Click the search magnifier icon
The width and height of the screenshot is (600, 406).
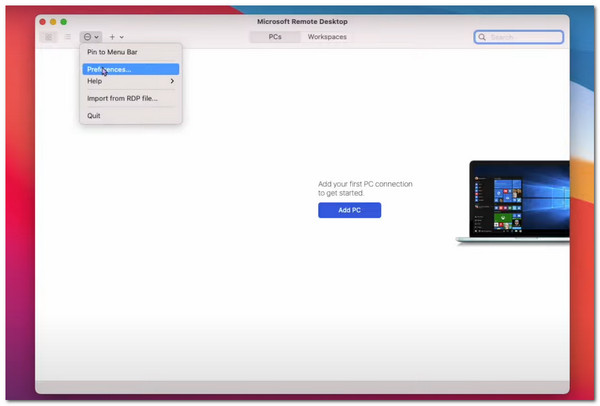tap(482, 37)
